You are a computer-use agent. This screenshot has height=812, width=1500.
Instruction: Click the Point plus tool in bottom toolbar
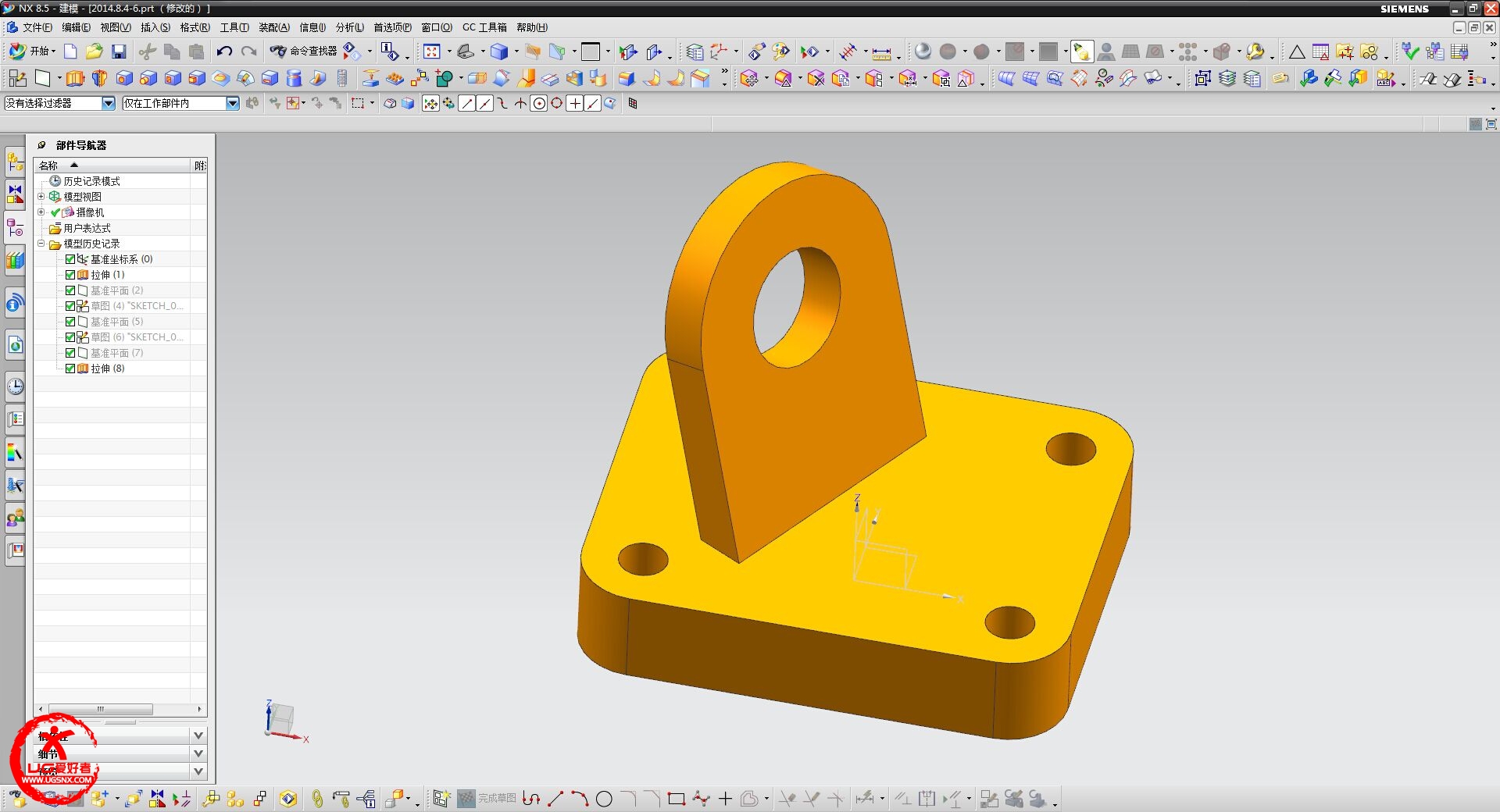point(725,799)
